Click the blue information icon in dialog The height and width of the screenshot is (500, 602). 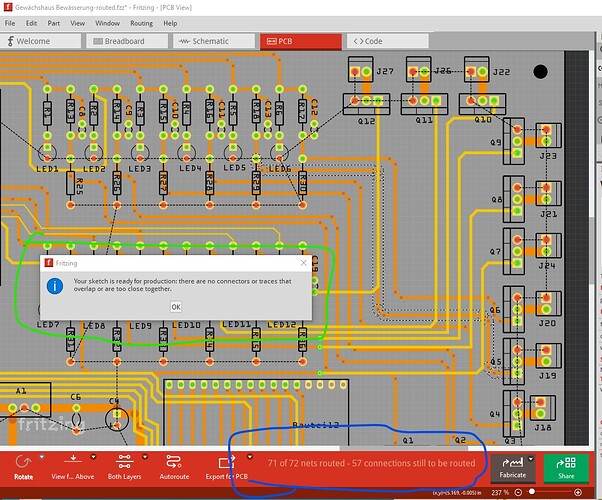[55, 286]
